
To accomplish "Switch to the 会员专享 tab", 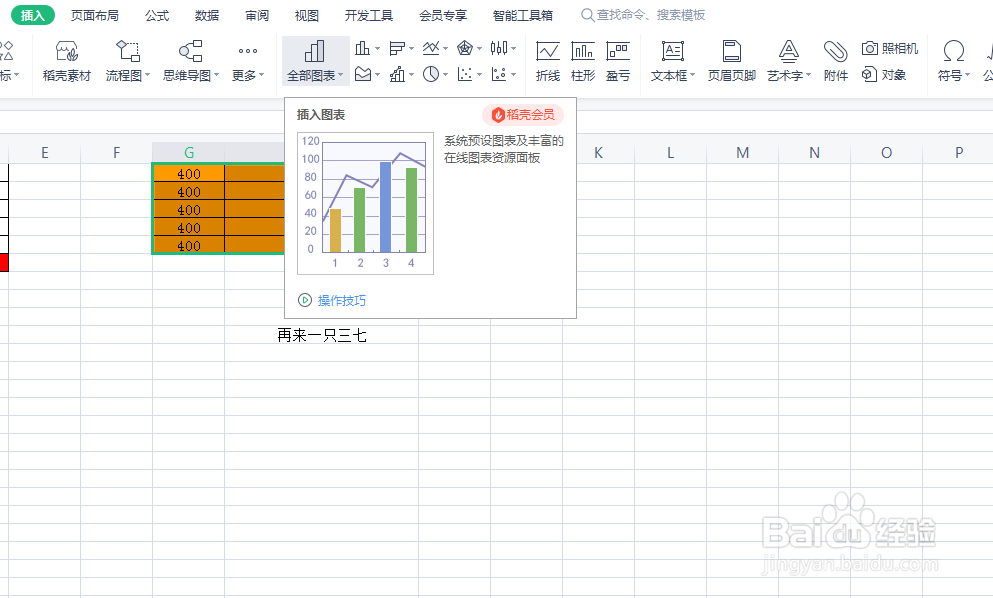I will click(x=443, y=15).
